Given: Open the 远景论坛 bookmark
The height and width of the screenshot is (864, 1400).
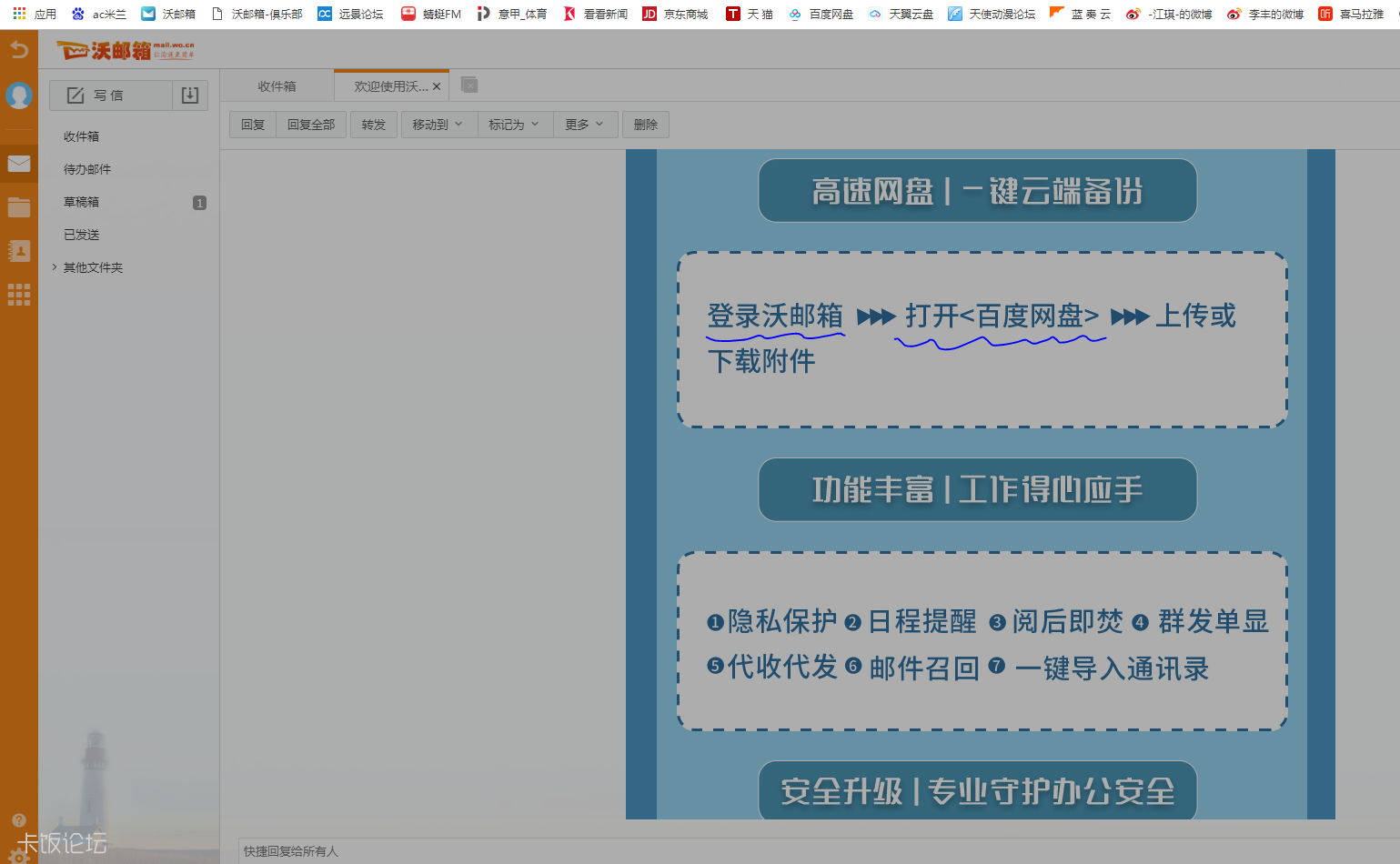Looking at the screenshot, I should point(350,14).
